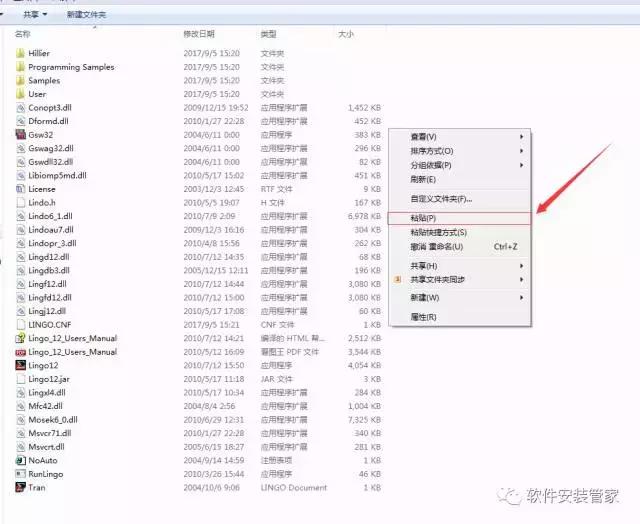The height and width of the screenshot is (524, 640).
Task: Click the shared folder sync icon in context menu
Action: [x=398, y=280]
